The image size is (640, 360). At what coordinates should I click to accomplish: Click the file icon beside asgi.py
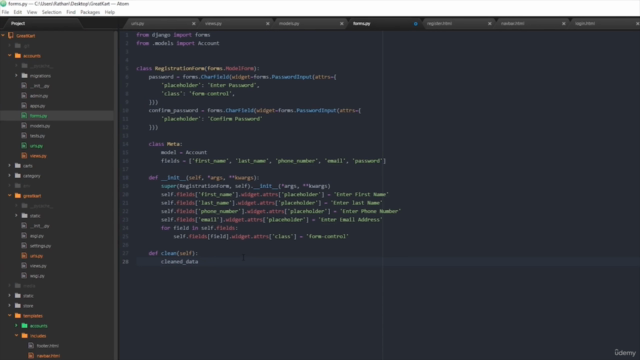point(24,236)
